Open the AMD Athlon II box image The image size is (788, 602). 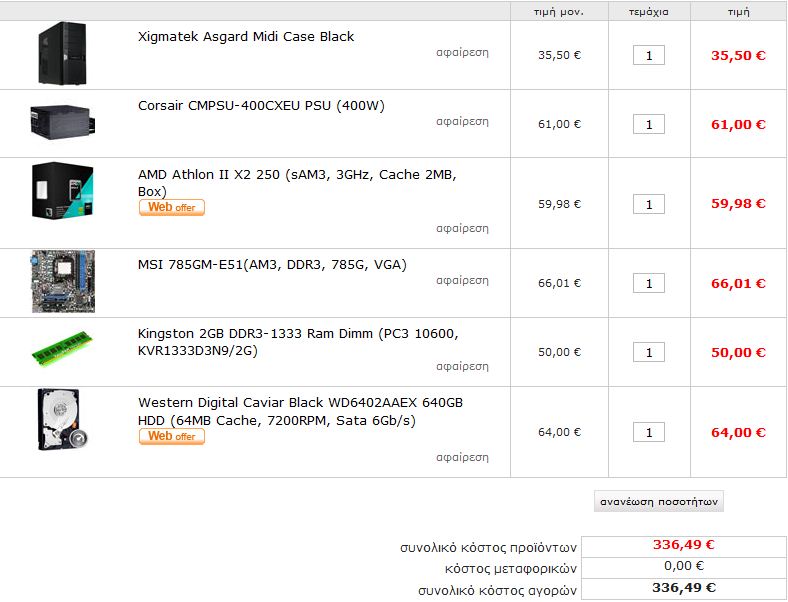(62, 190)
